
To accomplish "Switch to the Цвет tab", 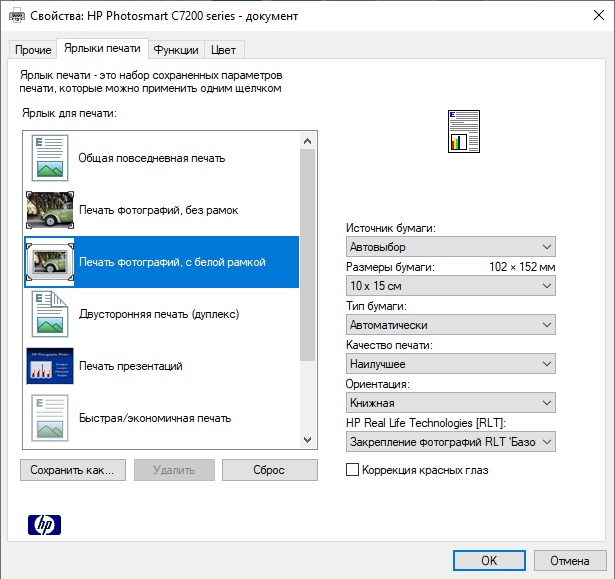I will (224, 50).
